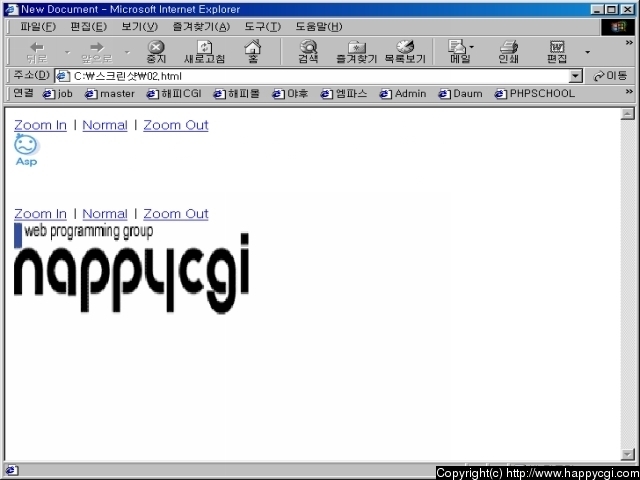Refresh the page with 새로고침 button
The height and width of the screenshot is (480, 640).
point(204,52)
